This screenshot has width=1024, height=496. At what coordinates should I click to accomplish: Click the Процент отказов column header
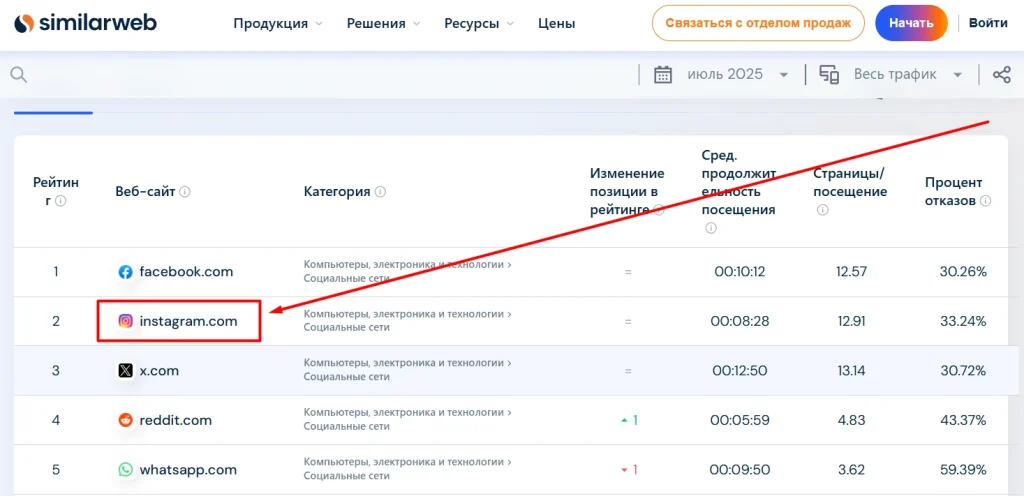[953, 192]
